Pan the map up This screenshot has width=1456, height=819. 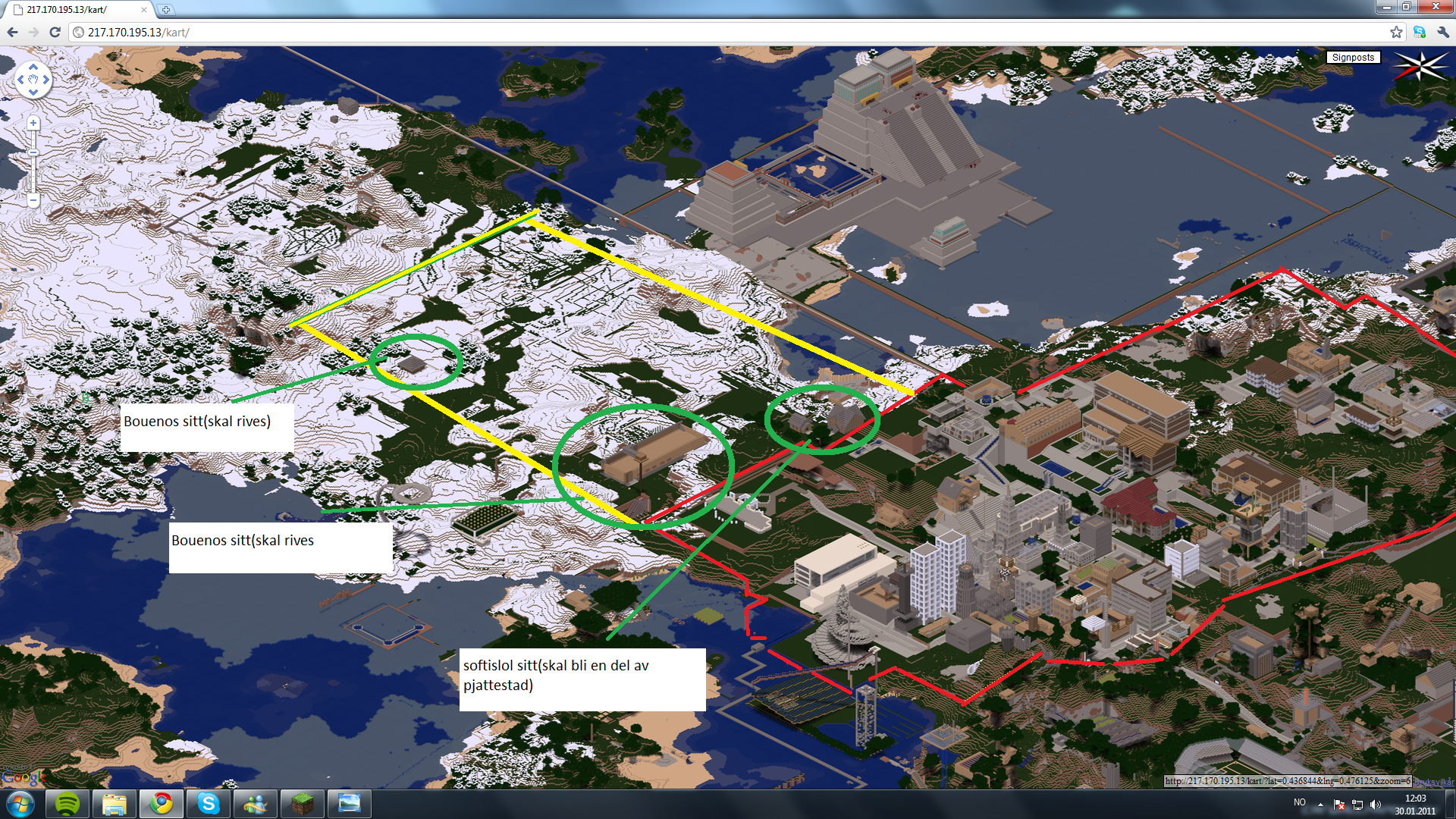(33, 67)
